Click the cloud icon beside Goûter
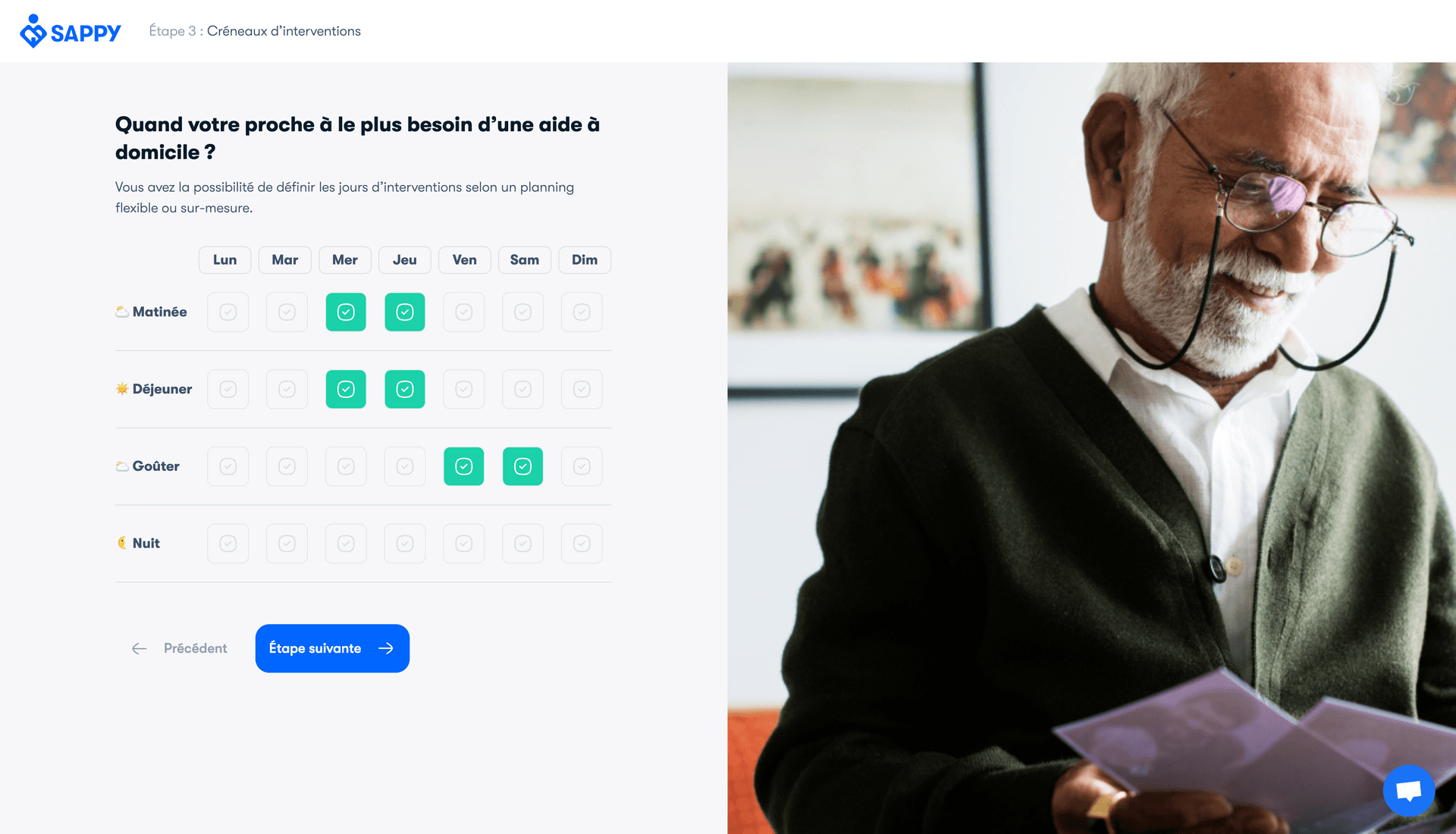This screenshot has height=834, width=1456. coord(121,466)
